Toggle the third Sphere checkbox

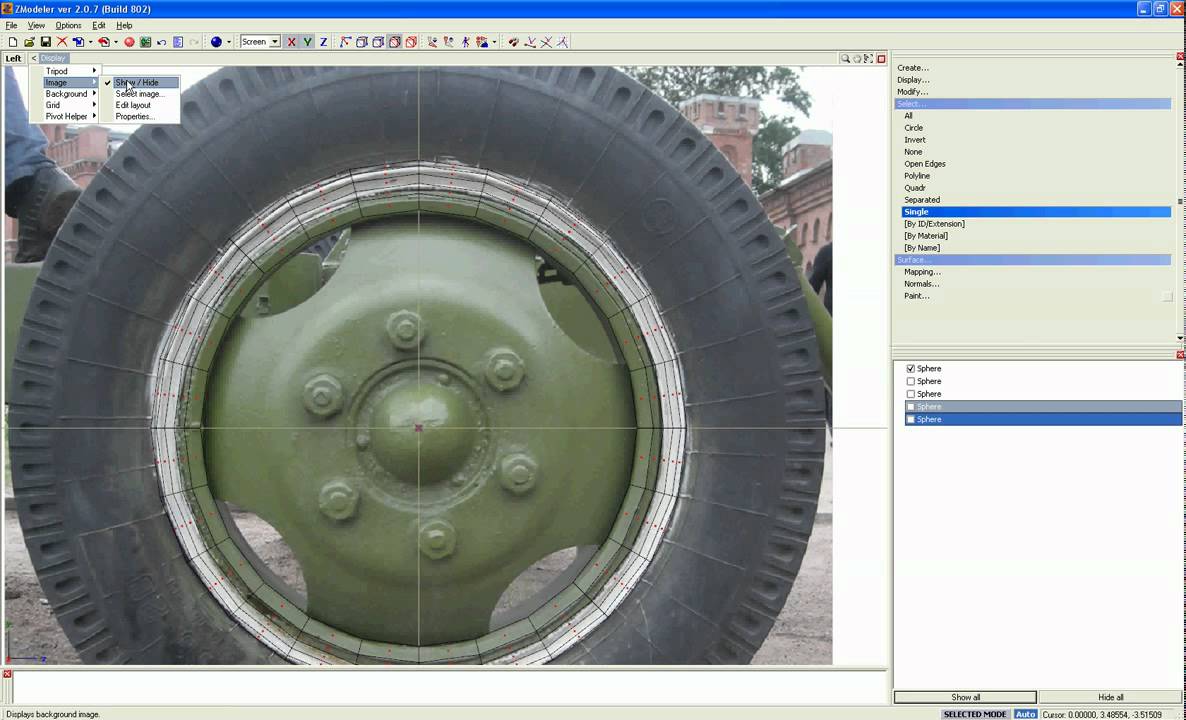tap(911, 394)
